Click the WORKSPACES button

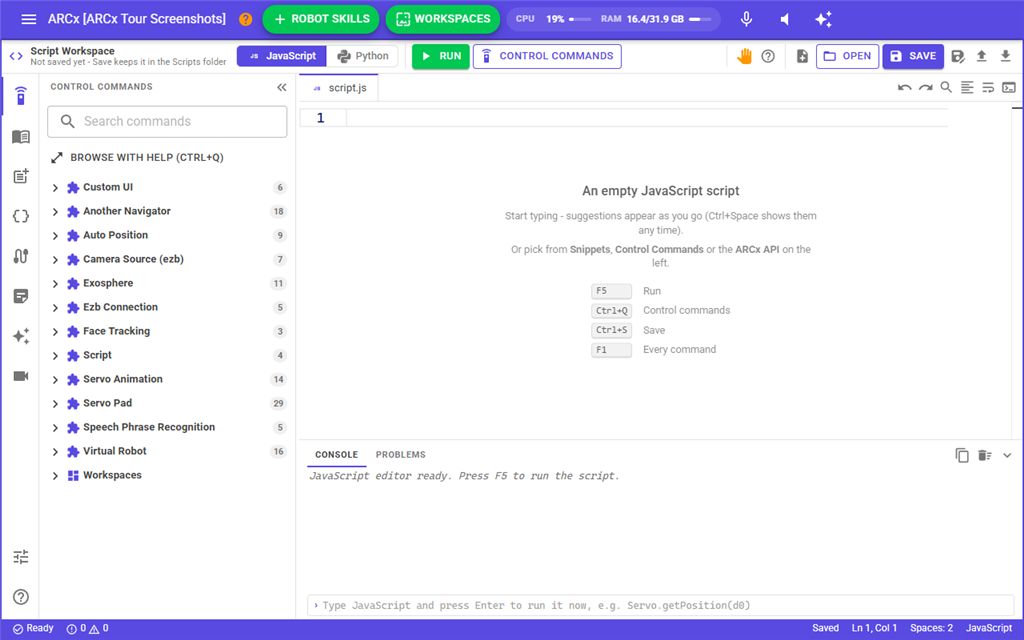click(443, 19)
